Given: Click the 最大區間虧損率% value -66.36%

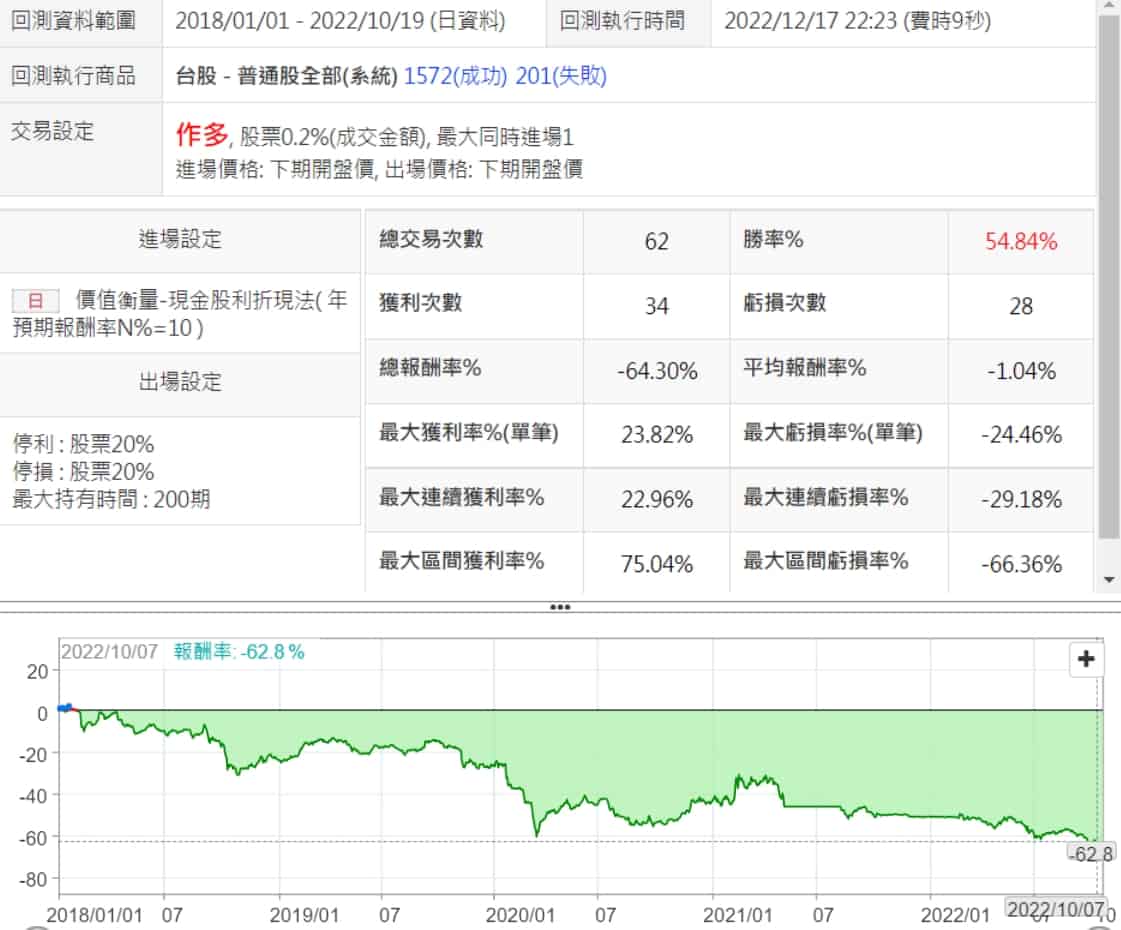Looking at the screenshot, I should (1021, 564).
